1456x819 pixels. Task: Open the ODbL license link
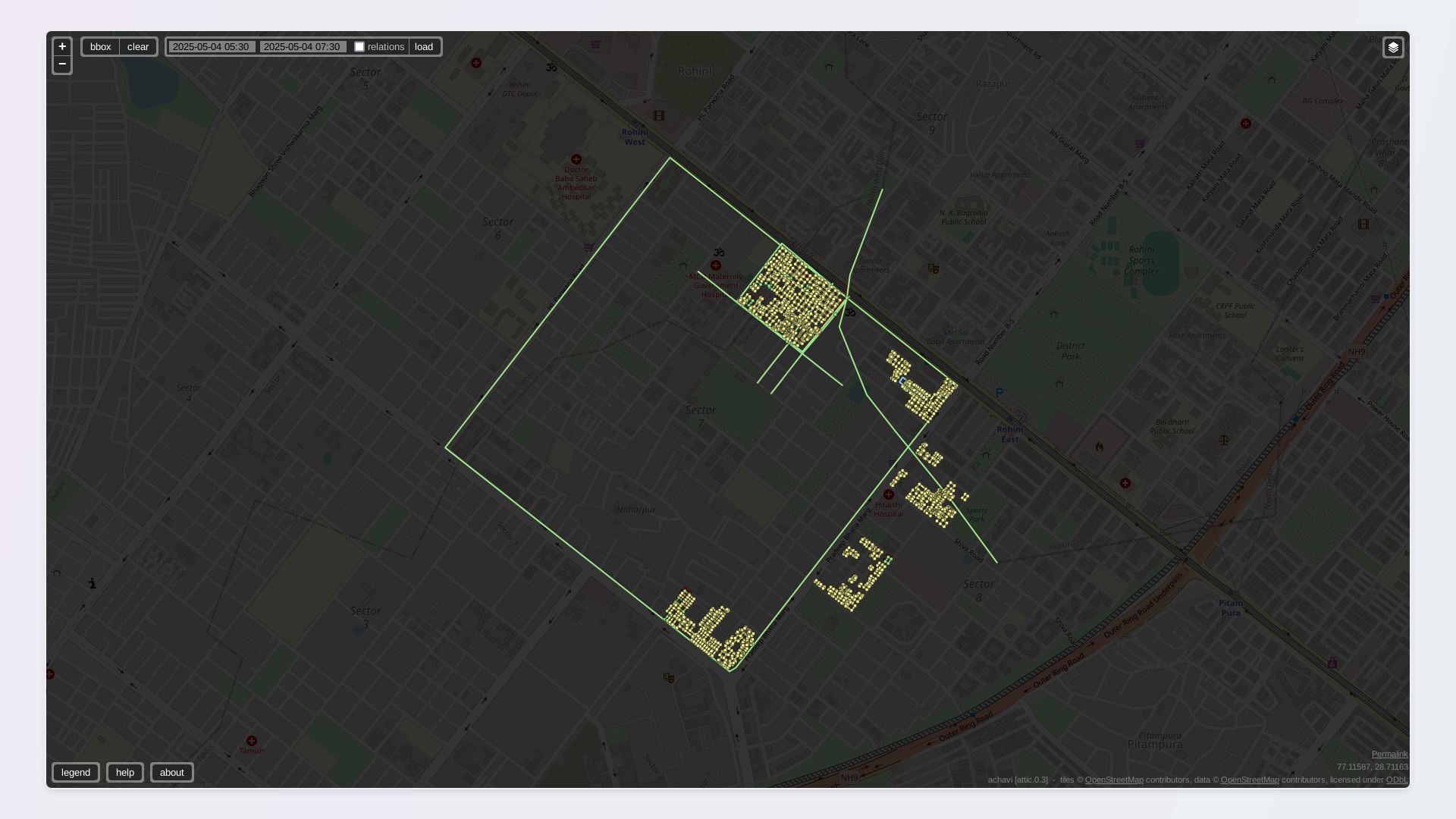1397,780
